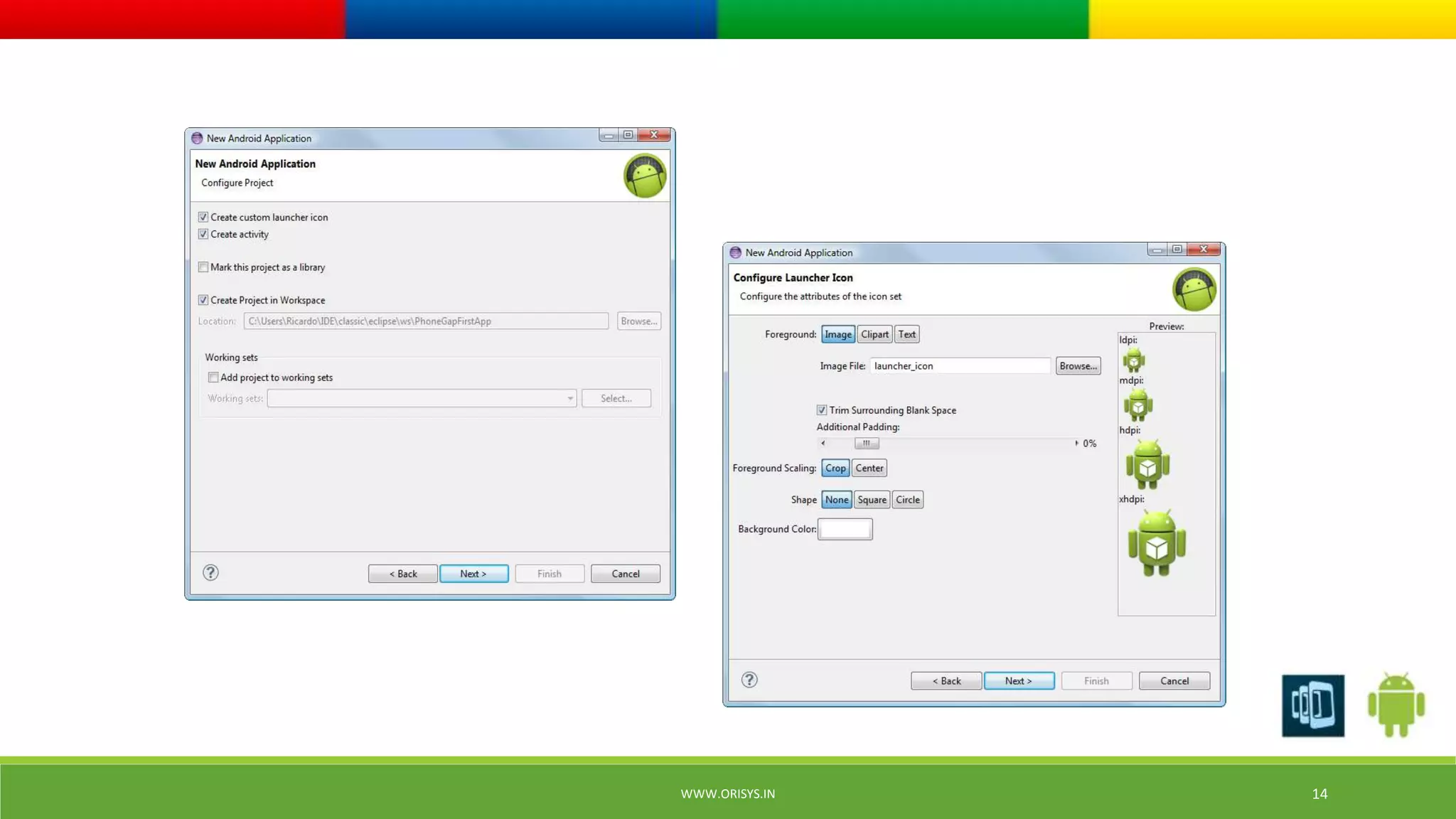Viewport: 1456px width, 819px height.
Task: Click the xhdpi Android preview icon
Action: pos(1157,544)
